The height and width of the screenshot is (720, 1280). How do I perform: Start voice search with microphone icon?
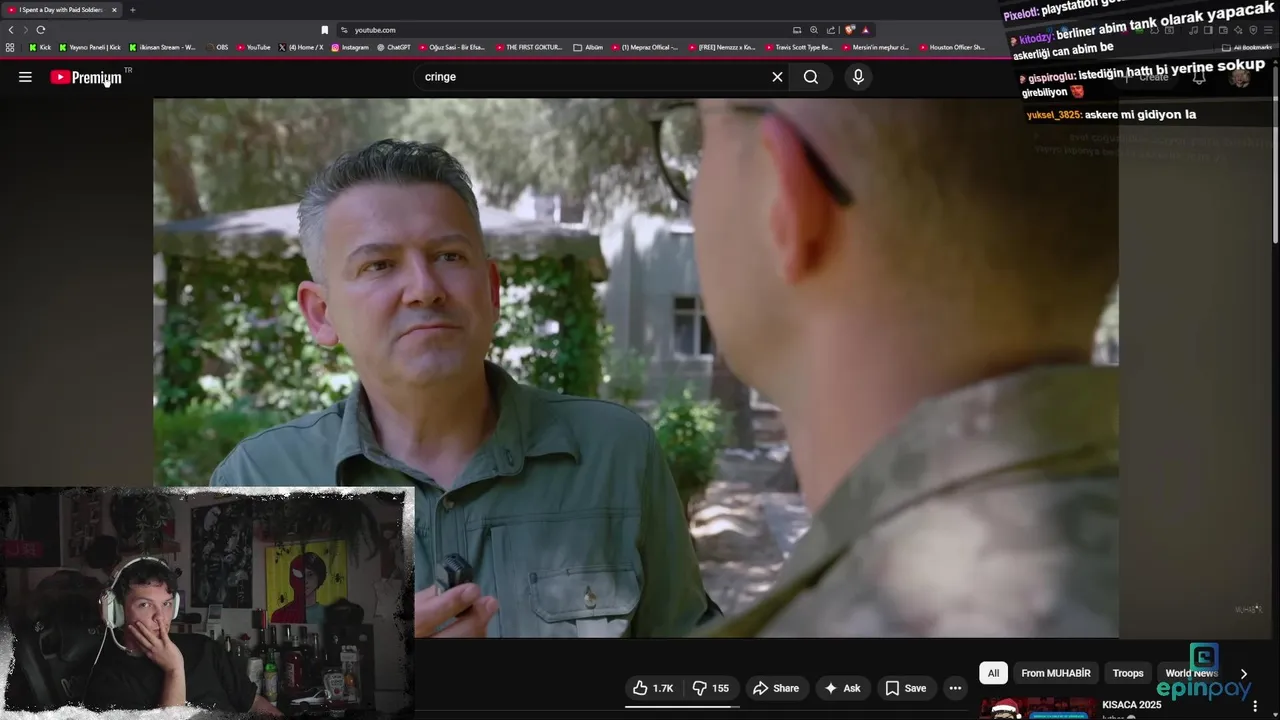tap(858, 77)
